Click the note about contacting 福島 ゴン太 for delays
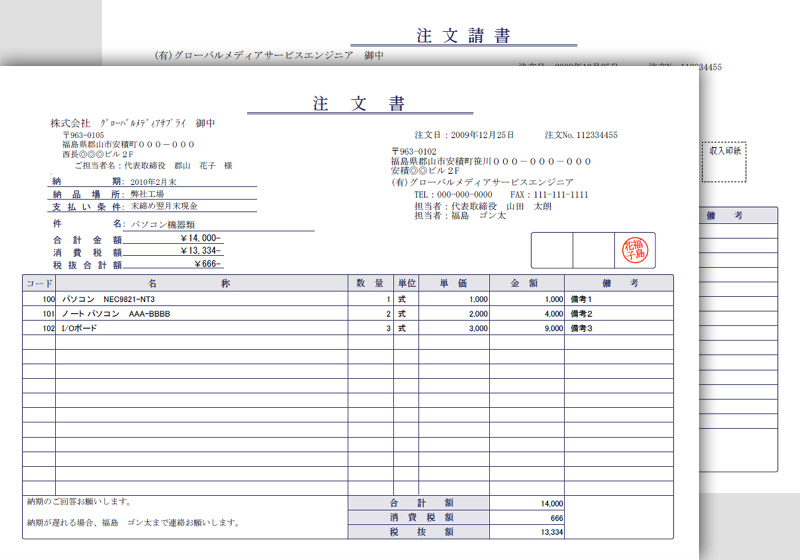The width and height of the screenshot is (800, 560). click(134, 523)
